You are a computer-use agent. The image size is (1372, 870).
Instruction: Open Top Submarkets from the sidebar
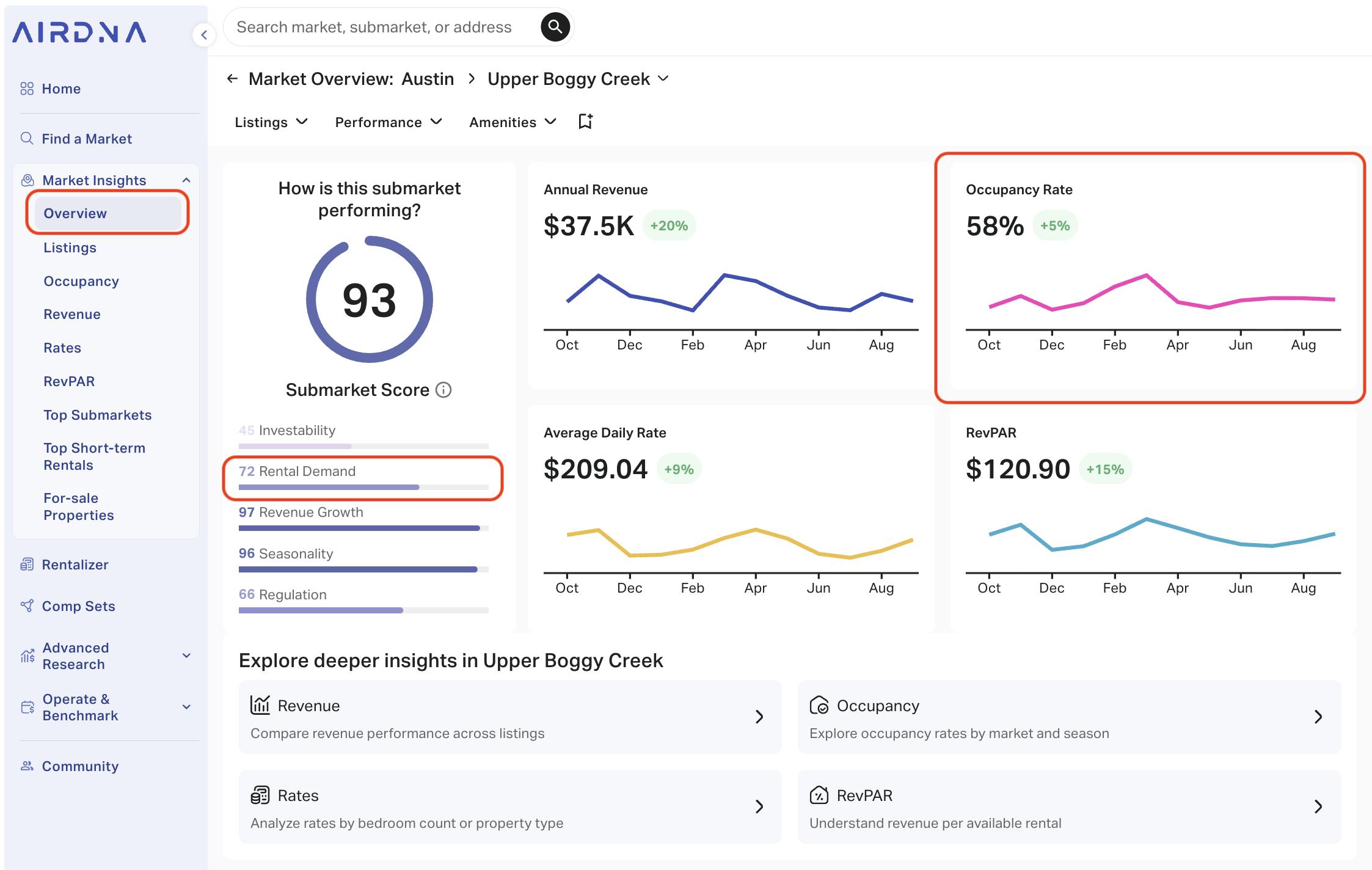tap(97, 415)
